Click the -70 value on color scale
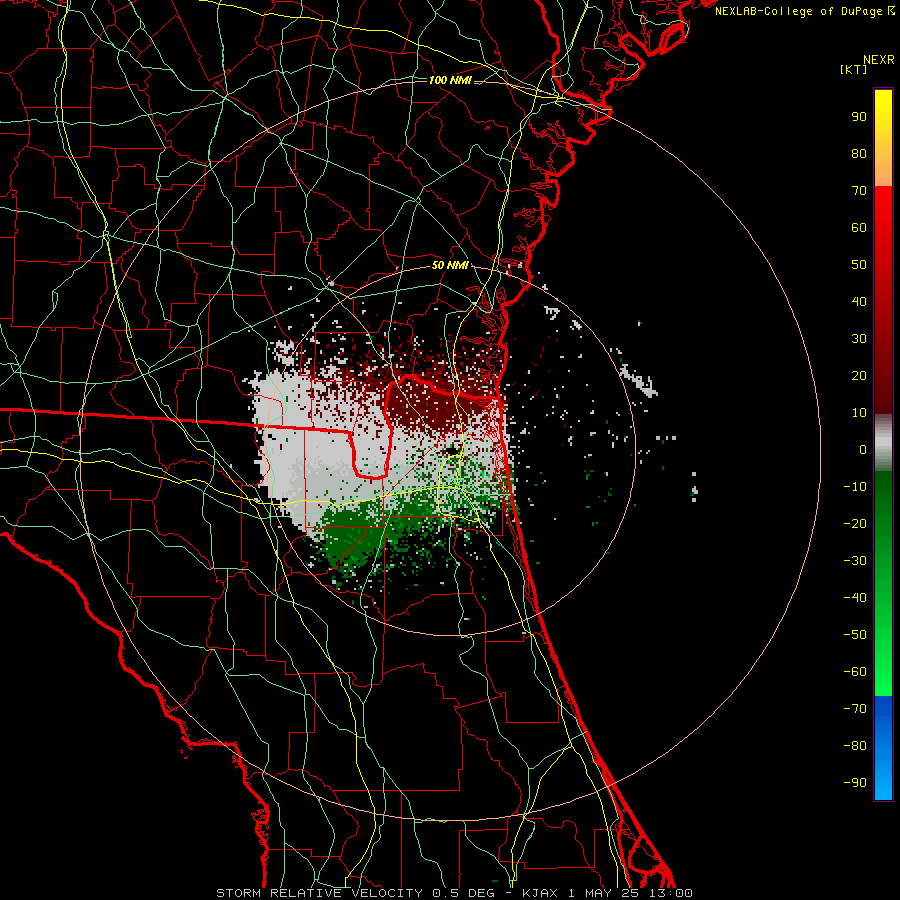Viewport: 900px width, 900px height. click(855, 708)
